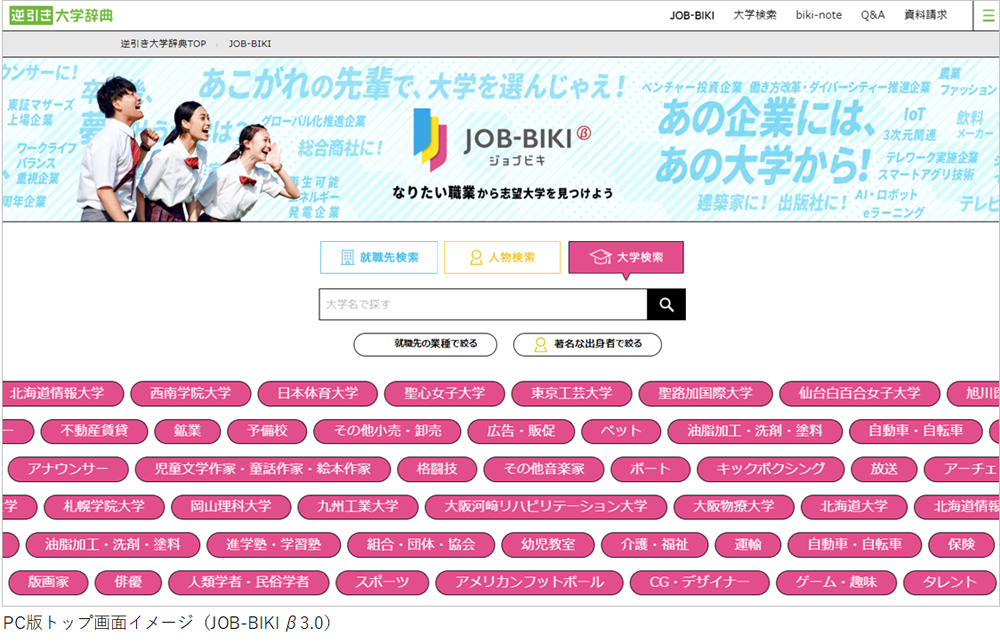
Task: Select the CG・デザイナー tag
Action: click(700, 582)
